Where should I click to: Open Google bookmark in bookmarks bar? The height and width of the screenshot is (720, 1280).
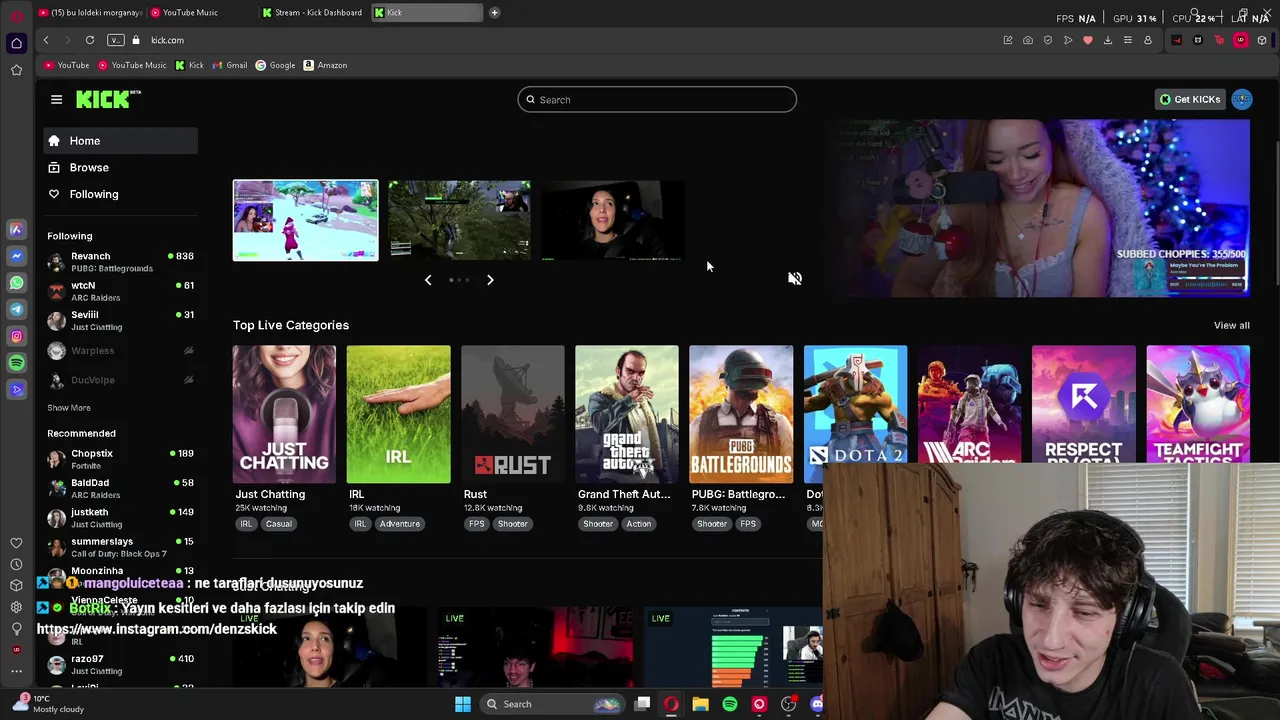(x=275, y=65)
